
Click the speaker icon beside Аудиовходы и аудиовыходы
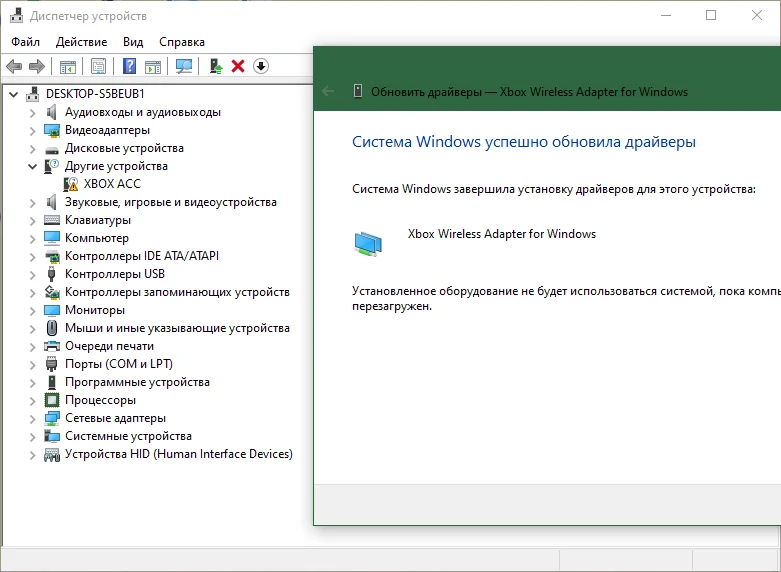point(51,112)
